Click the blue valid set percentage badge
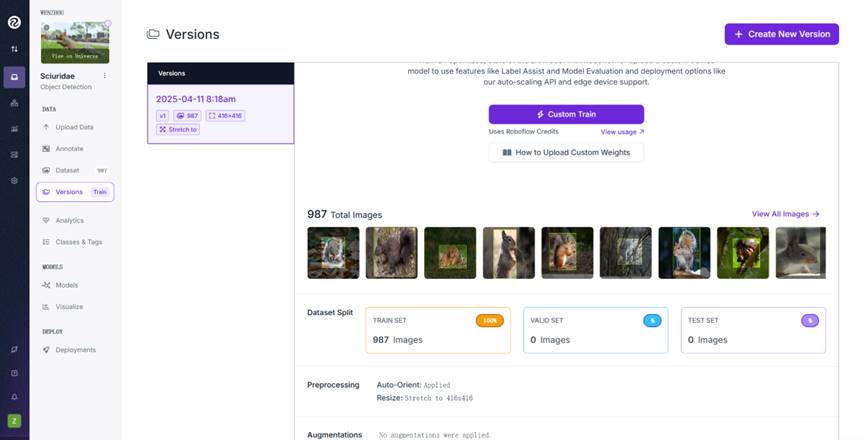 coord(652,320)
